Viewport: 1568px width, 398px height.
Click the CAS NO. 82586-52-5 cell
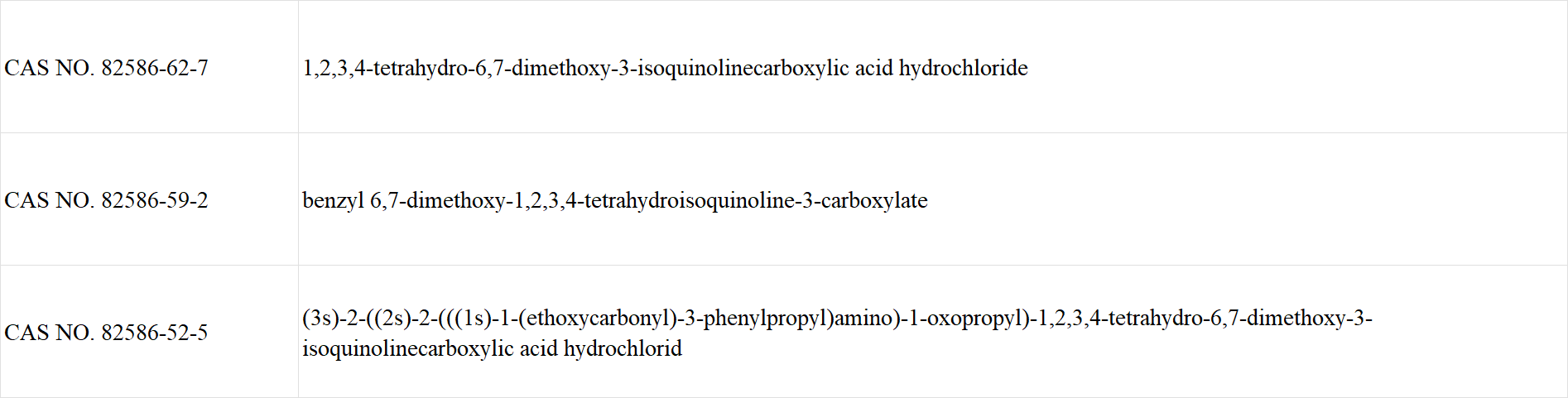(149, 332)
